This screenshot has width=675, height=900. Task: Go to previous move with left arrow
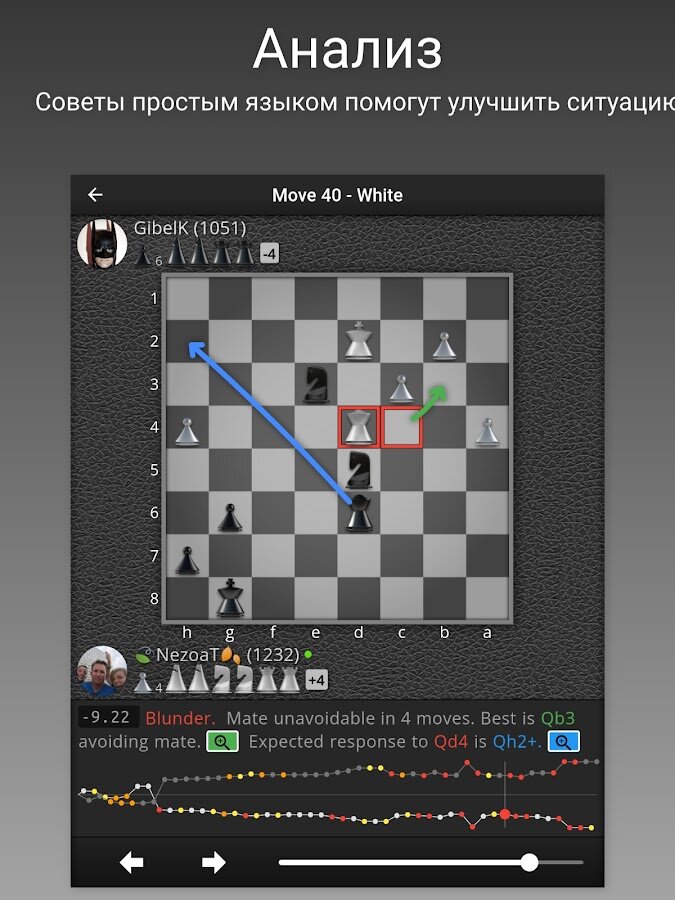pos(131,862)
